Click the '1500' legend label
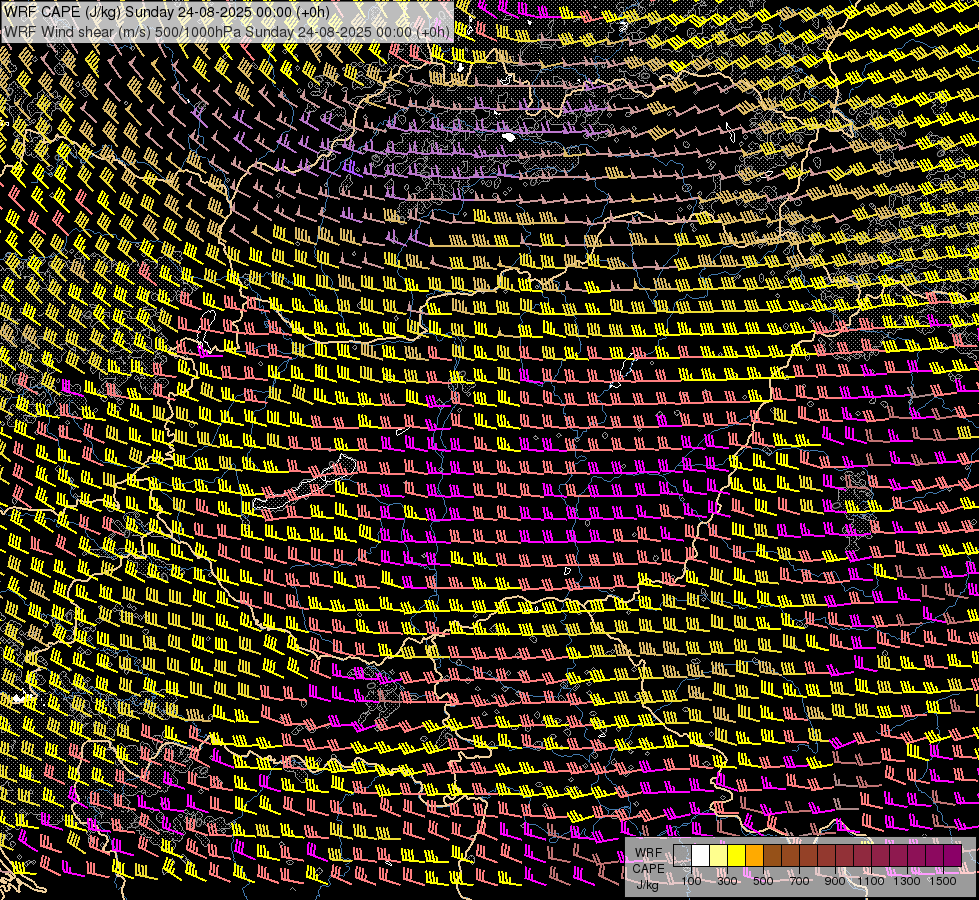This screenshot has height=900, width=979. coord(943,881)
